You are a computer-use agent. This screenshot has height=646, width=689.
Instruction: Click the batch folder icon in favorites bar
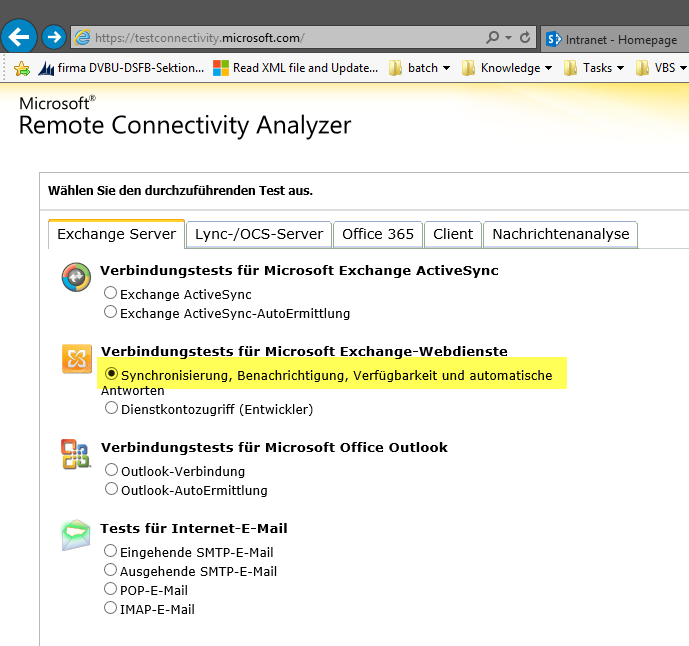pos(395,68)
